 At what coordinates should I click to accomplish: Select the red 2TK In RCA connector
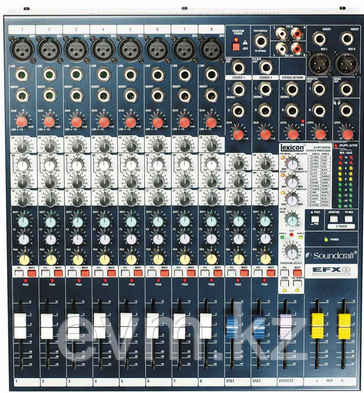(x=297, y=33)
